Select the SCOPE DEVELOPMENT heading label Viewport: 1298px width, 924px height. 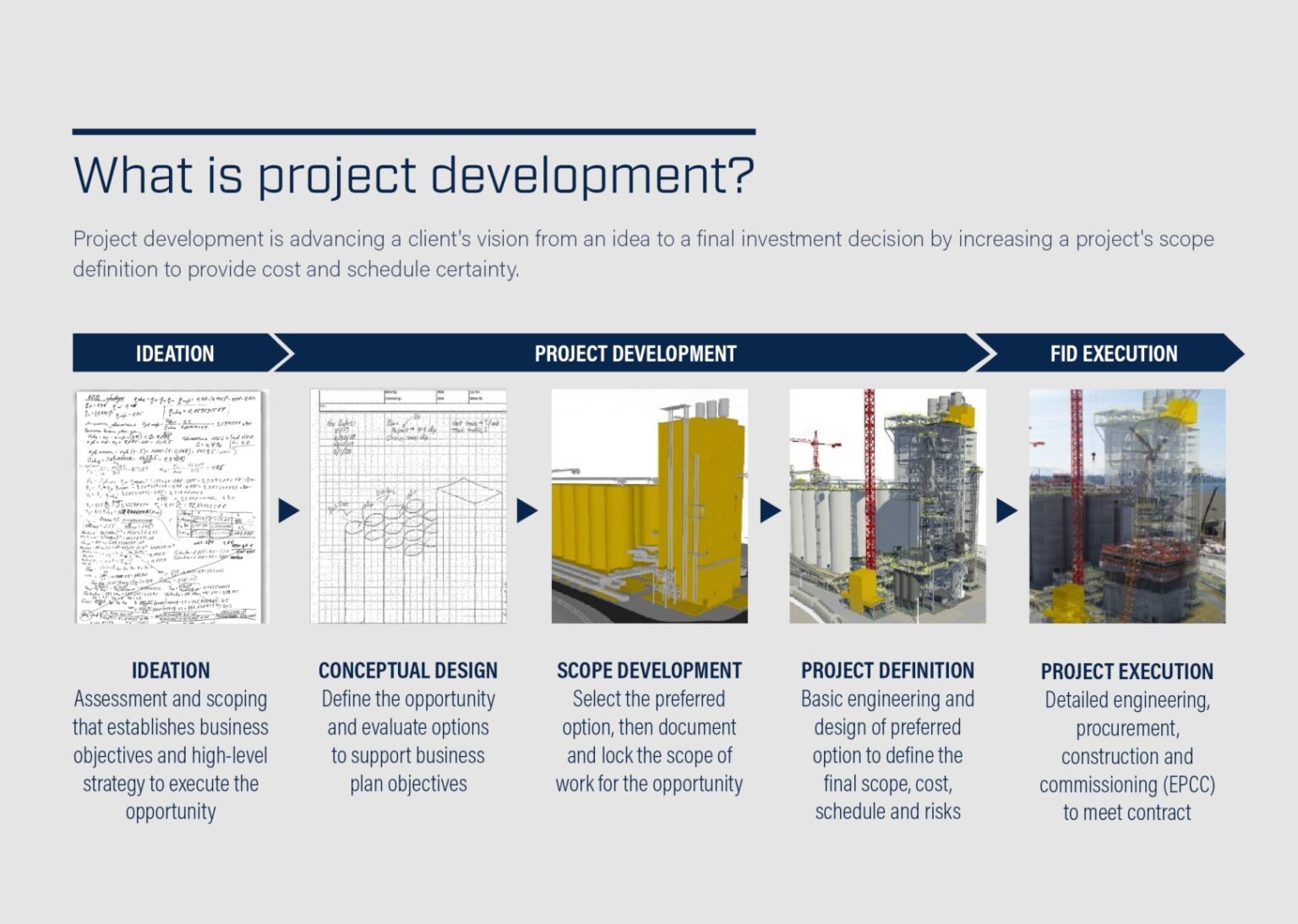pos(649,671)
